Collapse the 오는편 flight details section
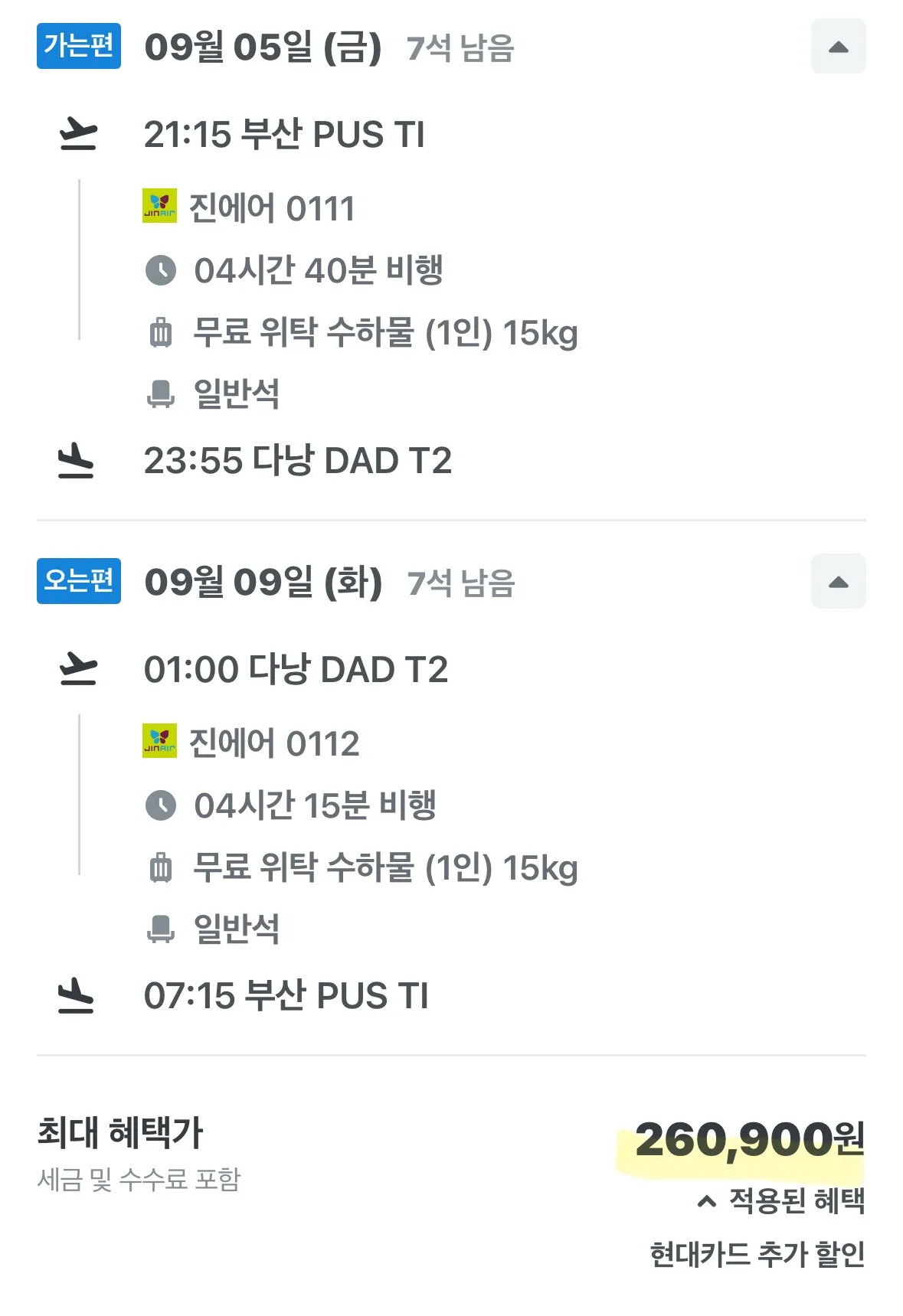Image resolution: width=903 pixels, height=1316 pixels. click(838, 582)
